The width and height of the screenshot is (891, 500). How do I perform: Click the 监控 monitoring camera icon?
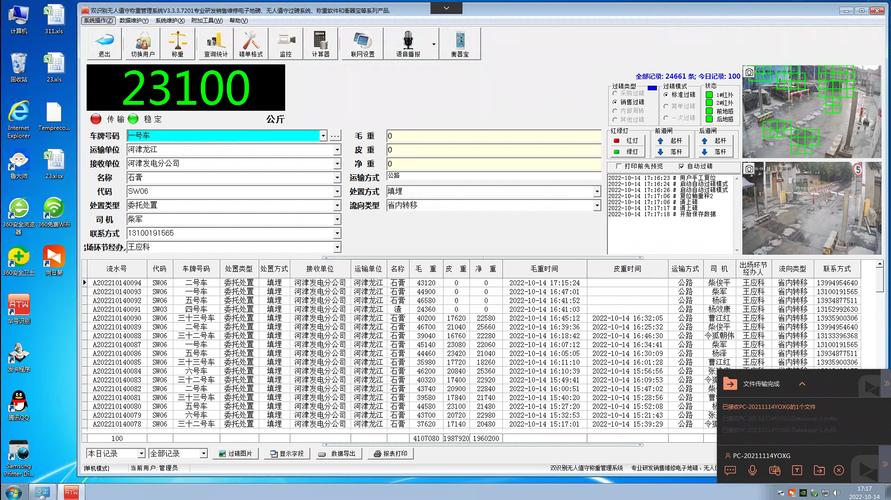click(285, 44)
